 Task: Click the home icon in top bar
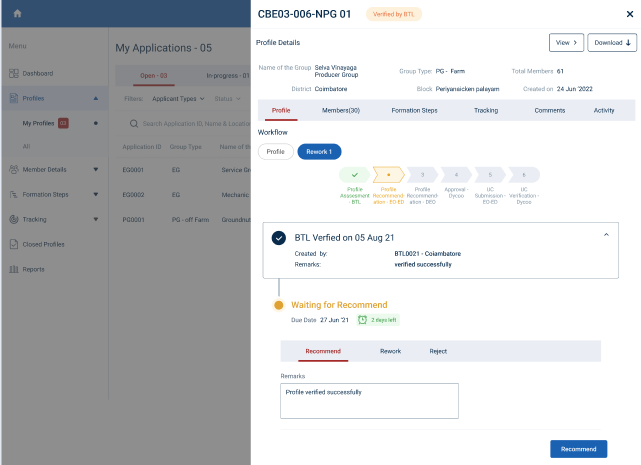click(x=17, y=13)
